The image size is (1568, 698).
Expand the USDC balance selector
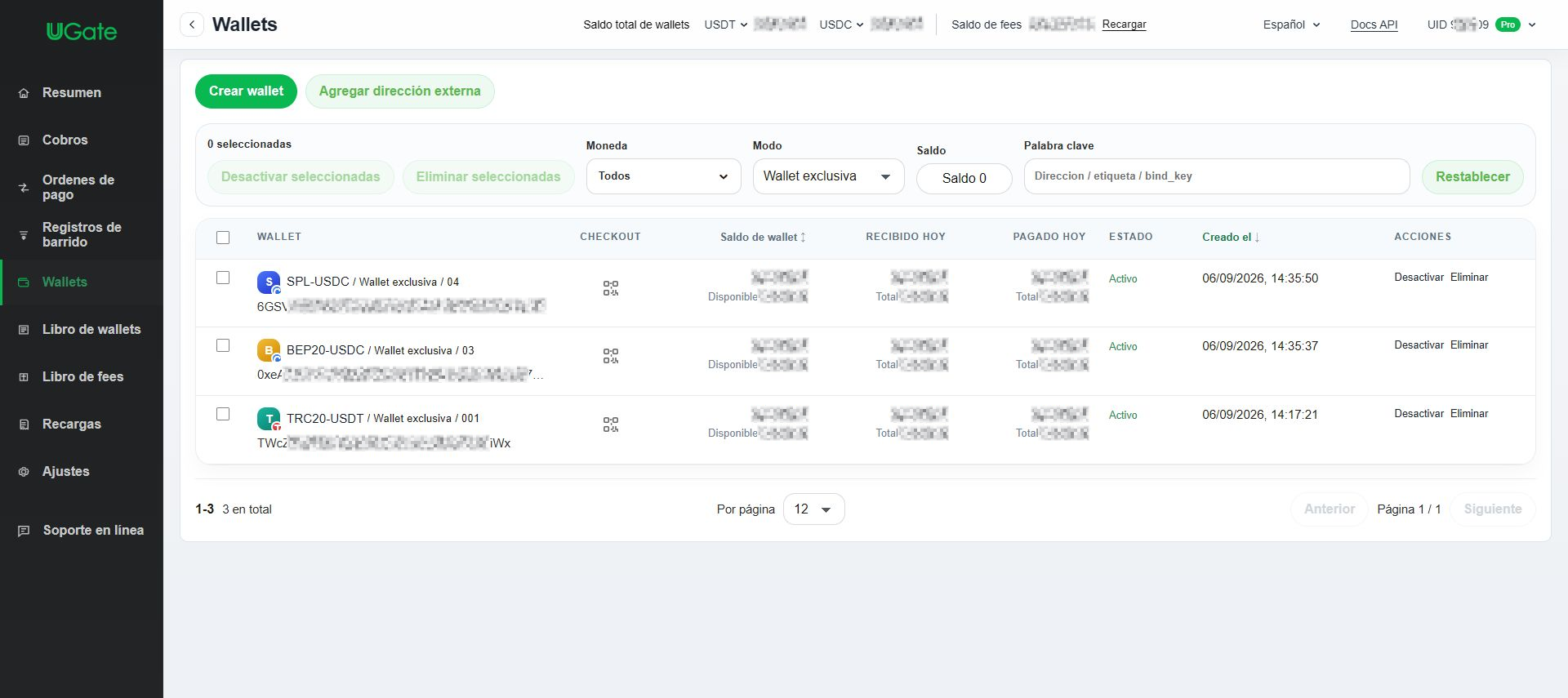(841, 24)
